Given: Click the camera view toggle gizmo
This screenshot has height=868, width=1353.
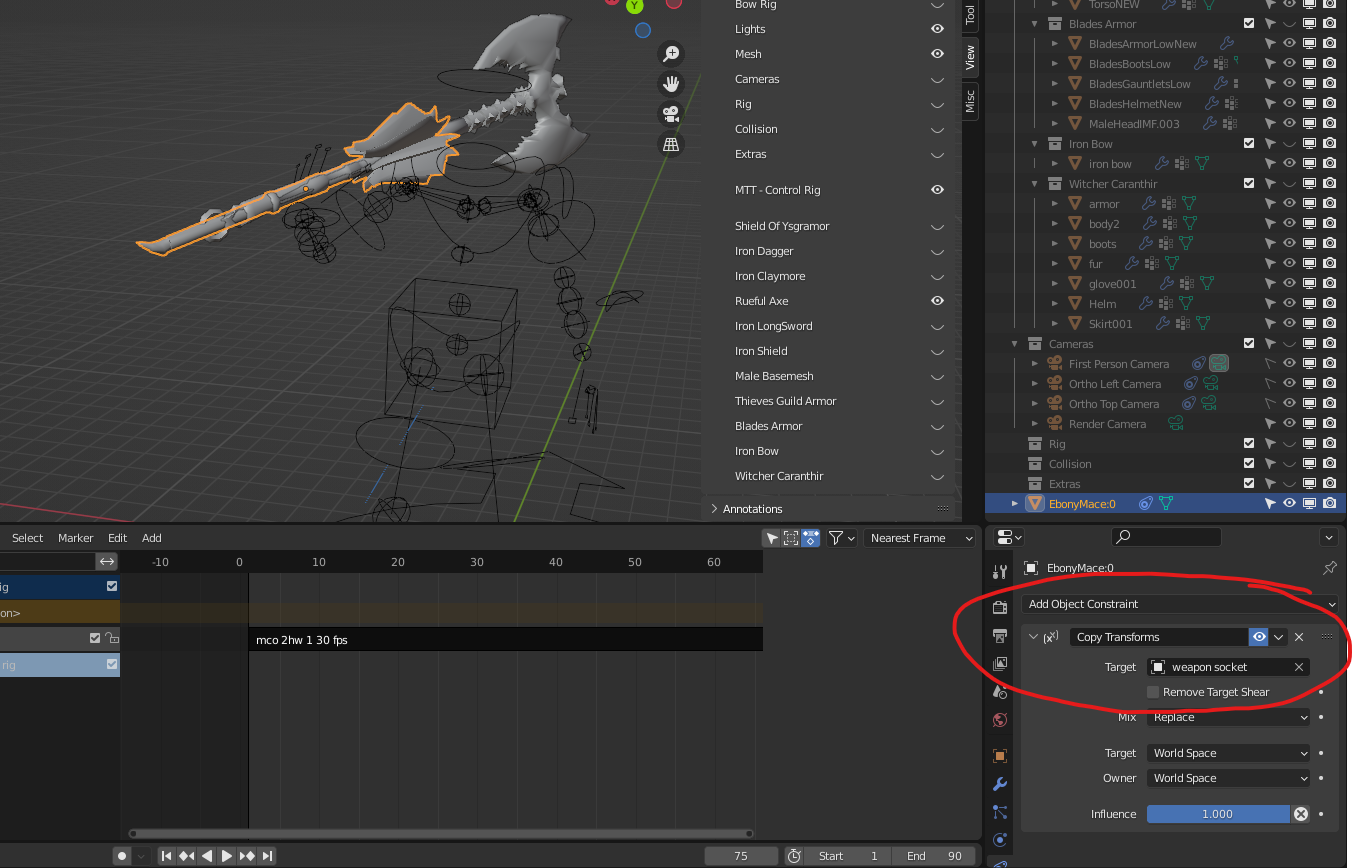Looking at the screenshot, I should pos(669,113).
